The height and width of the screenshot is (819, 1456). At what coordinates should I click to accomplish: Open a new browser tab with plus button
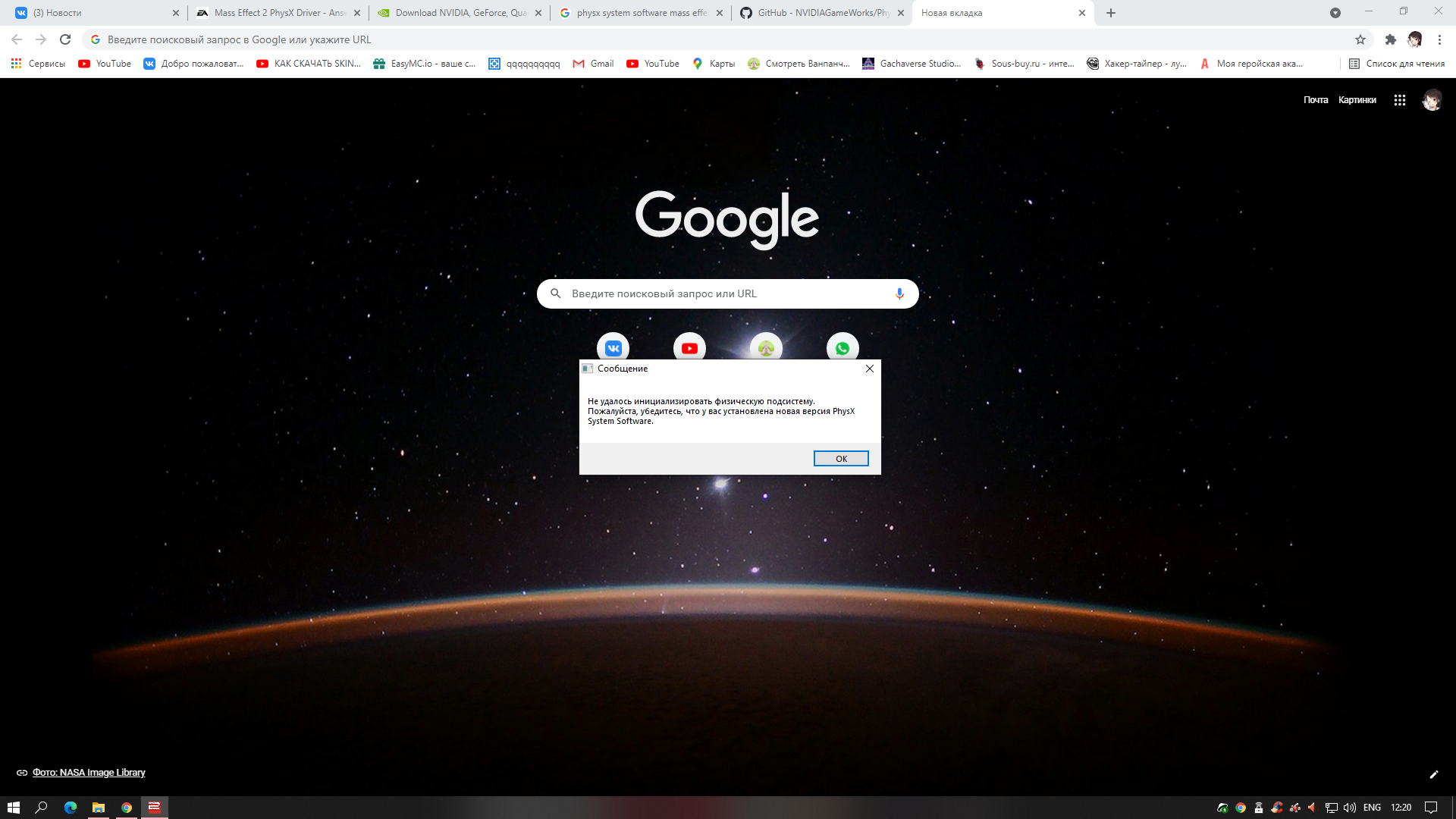coord(1111,13)
